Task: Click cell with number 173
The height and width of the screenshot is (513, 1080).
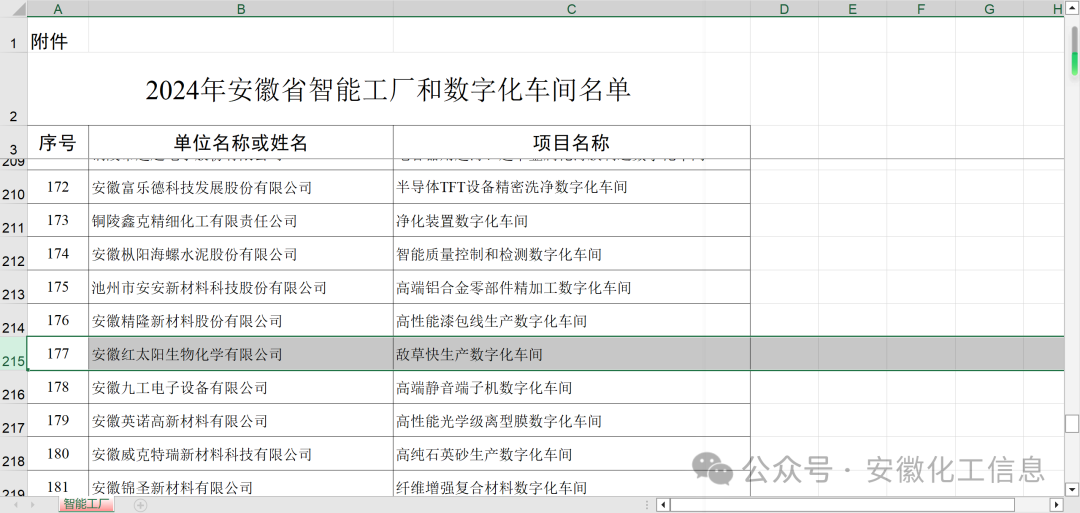Action: [58, 220]
